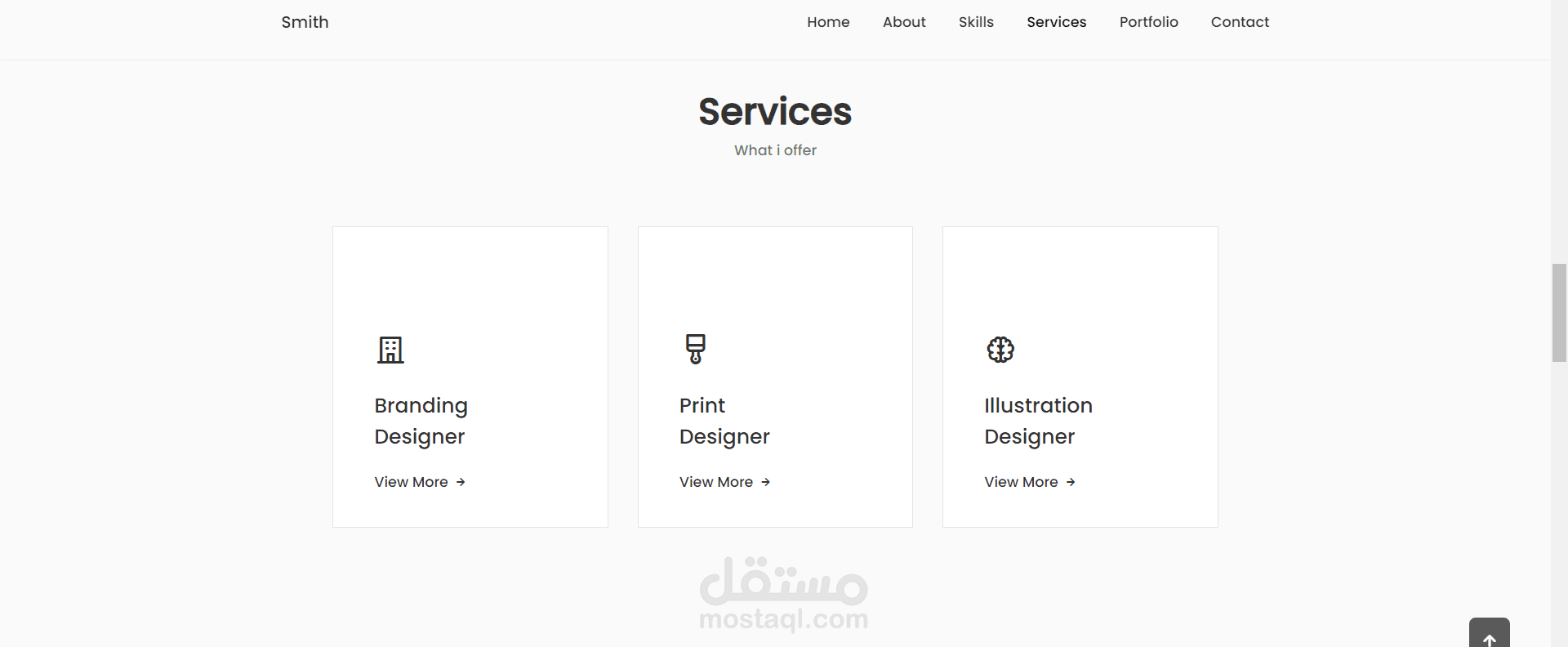Click the 'What i offer' subtitle

coord(775,150)
